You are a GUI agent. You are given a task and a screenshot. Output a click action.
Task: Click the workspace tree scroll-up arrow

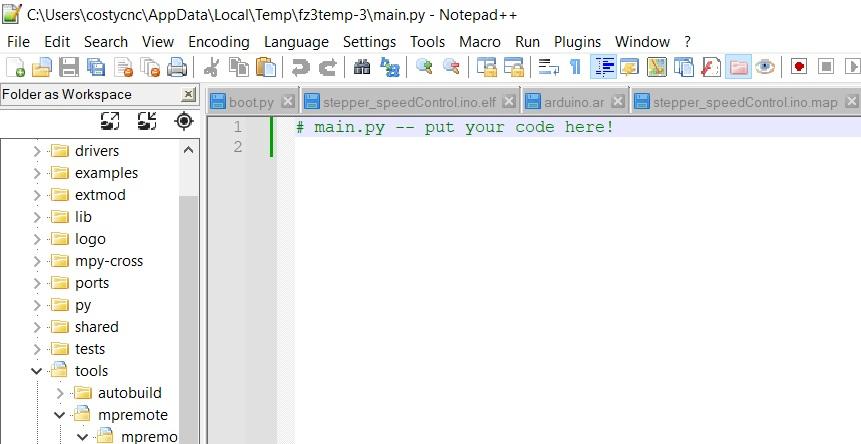[188, 150]
